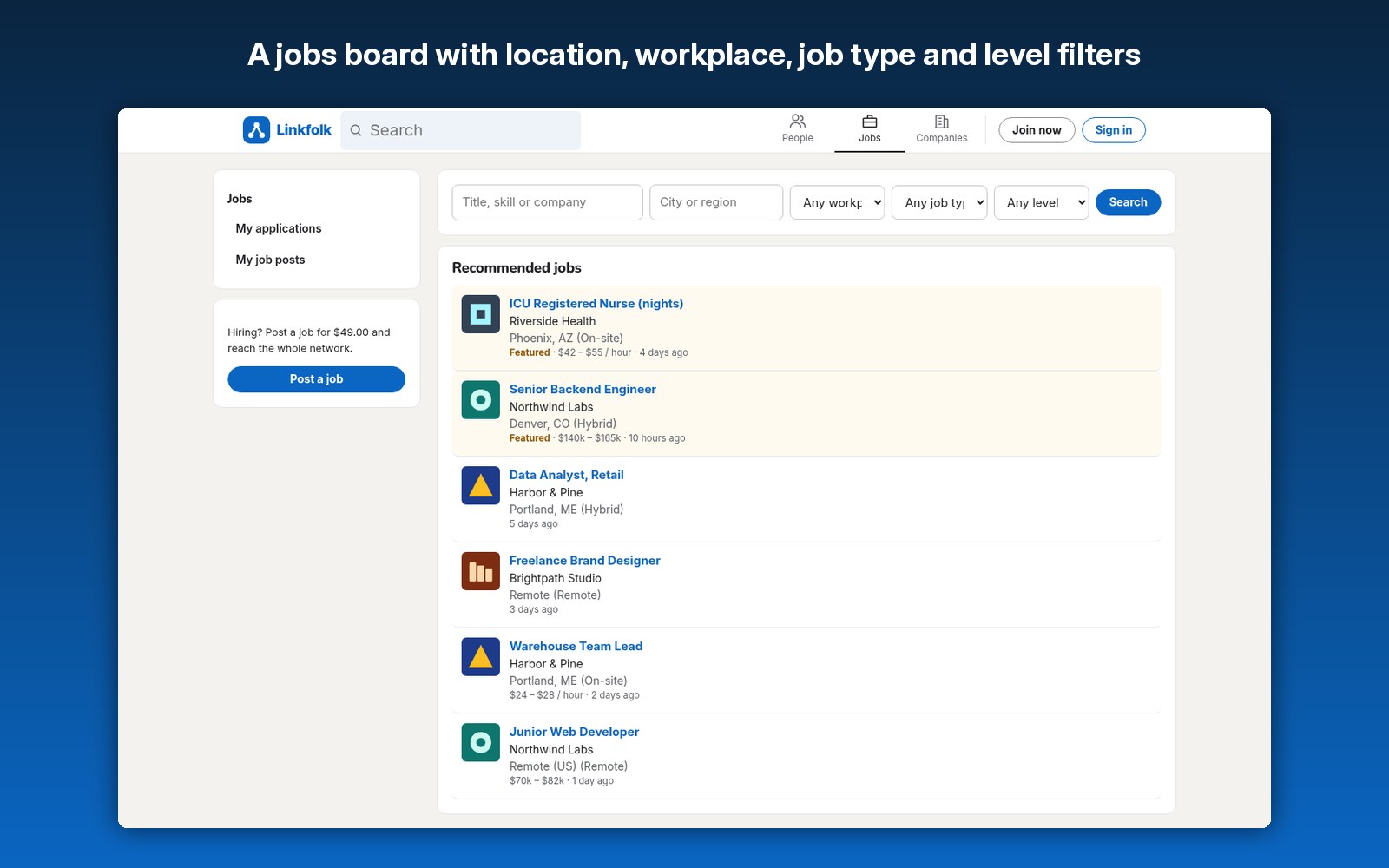Viewport: 1389px width, 868px height.
Task: Open My job posts in the sidebar
Action: [270, 260]
